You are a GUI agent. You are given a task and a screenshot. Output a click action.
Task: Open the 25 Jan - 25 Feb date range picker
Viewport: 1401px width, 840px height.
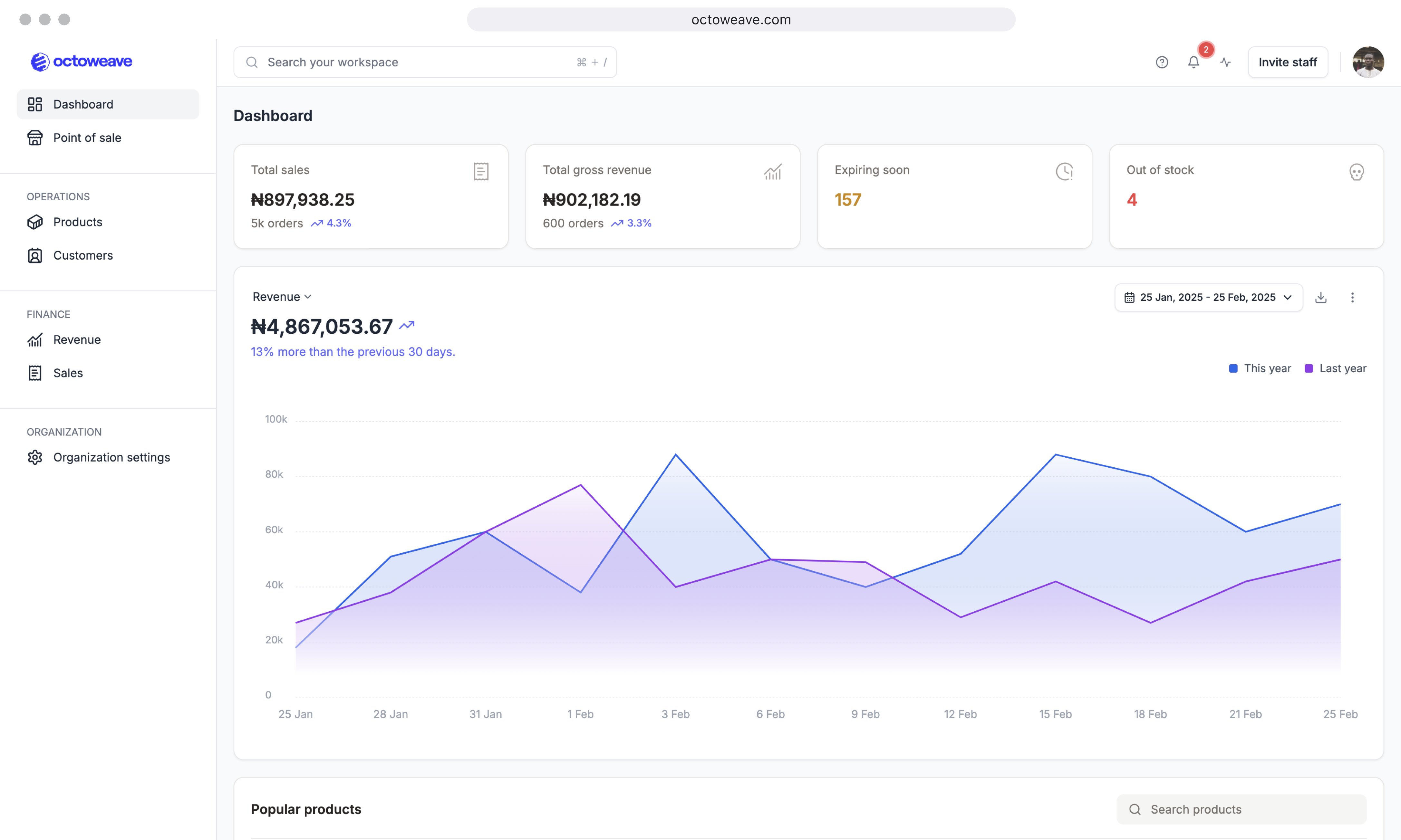point(1208,297)
